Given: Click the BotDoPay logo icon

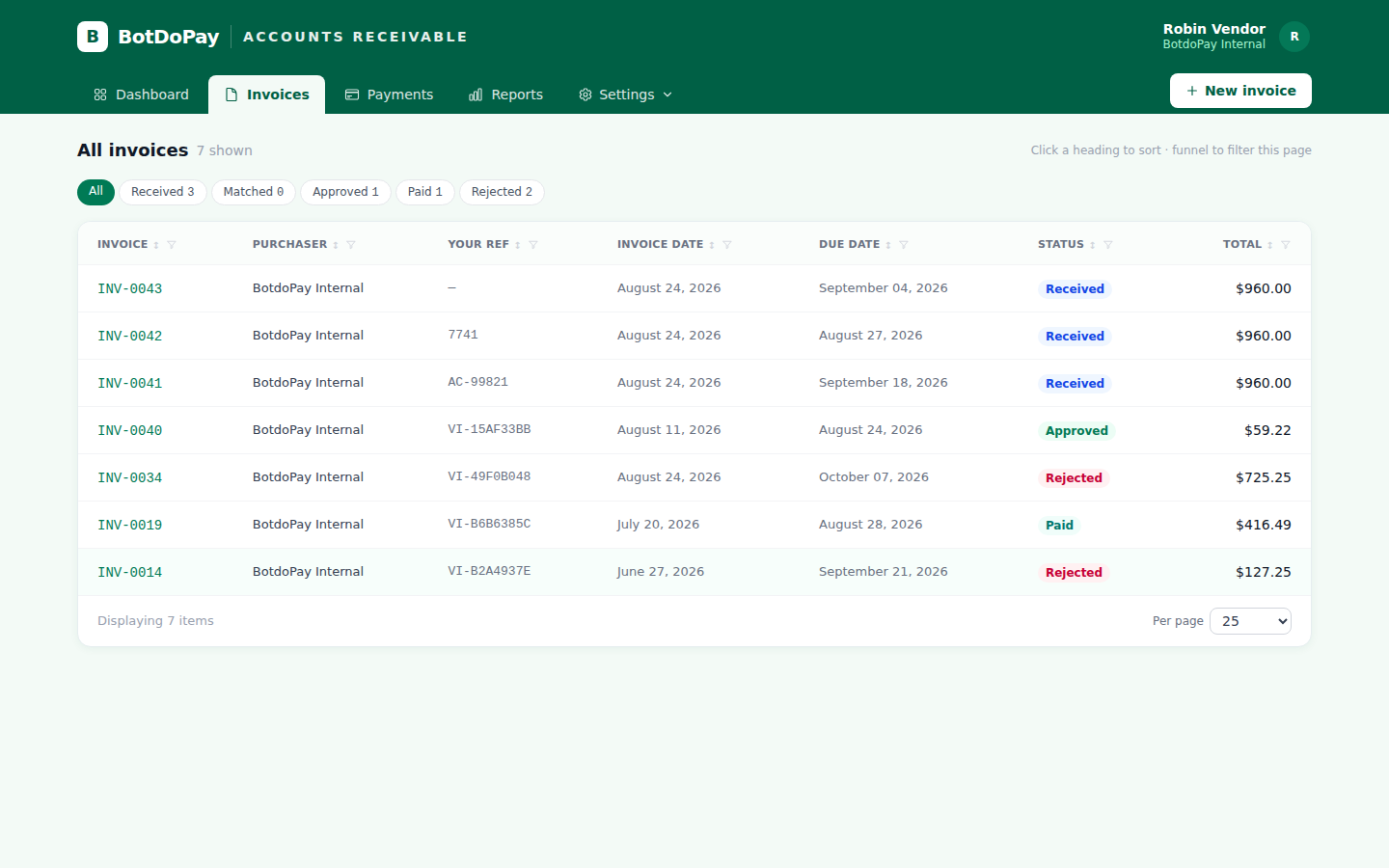Looking at the screenshot, I should pos(93,37).
